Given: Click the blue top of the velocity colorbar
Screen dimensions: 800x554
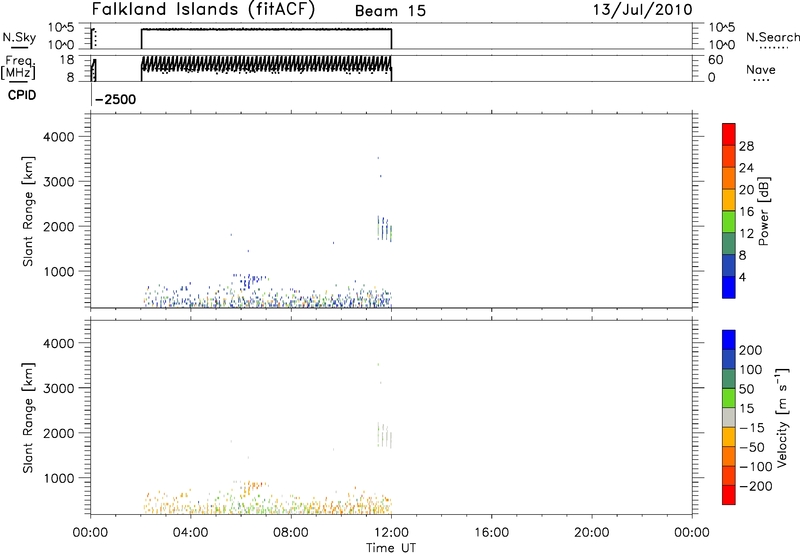Looking at the screenshot, I should click(729, 340).
